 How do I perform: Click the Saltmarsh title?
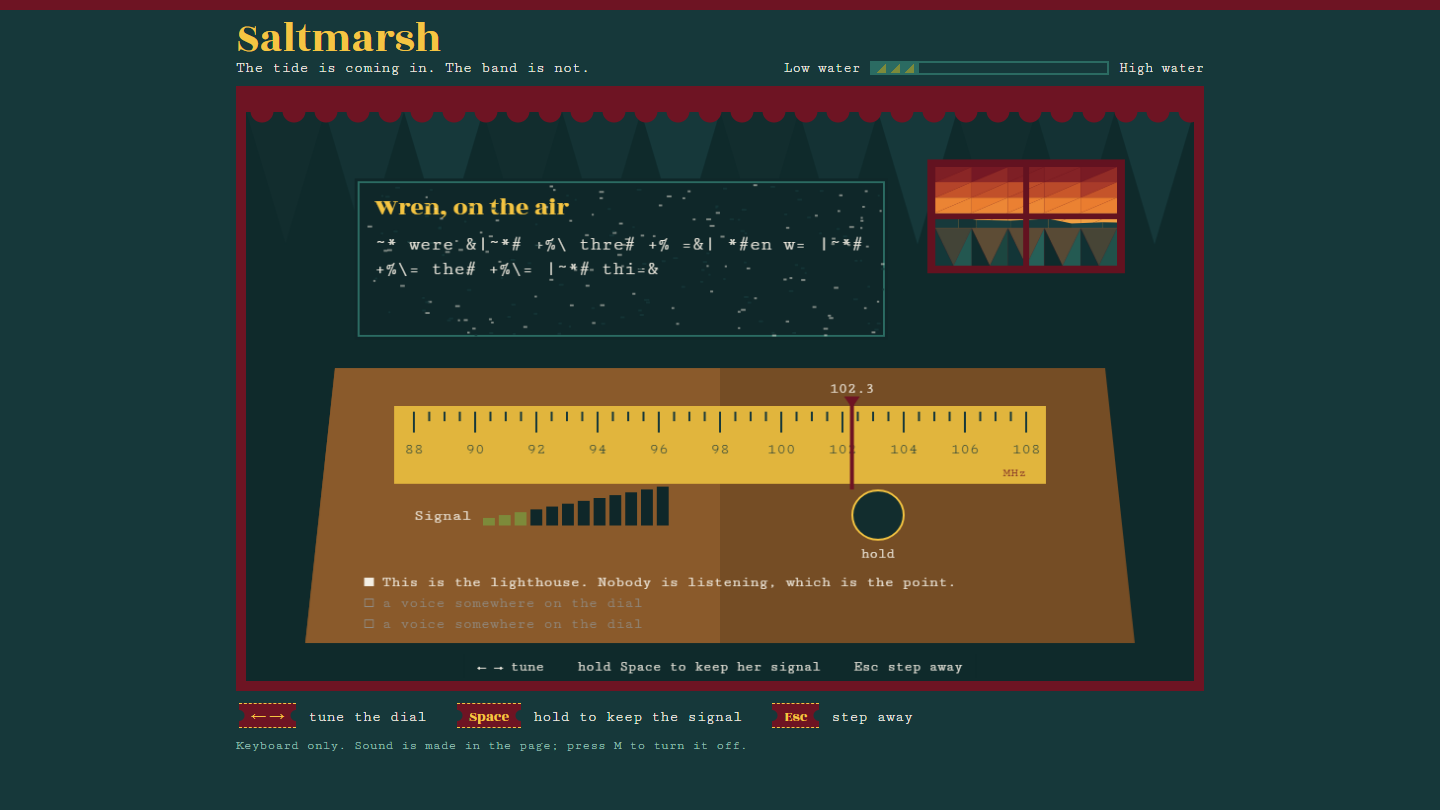[339, 38]
